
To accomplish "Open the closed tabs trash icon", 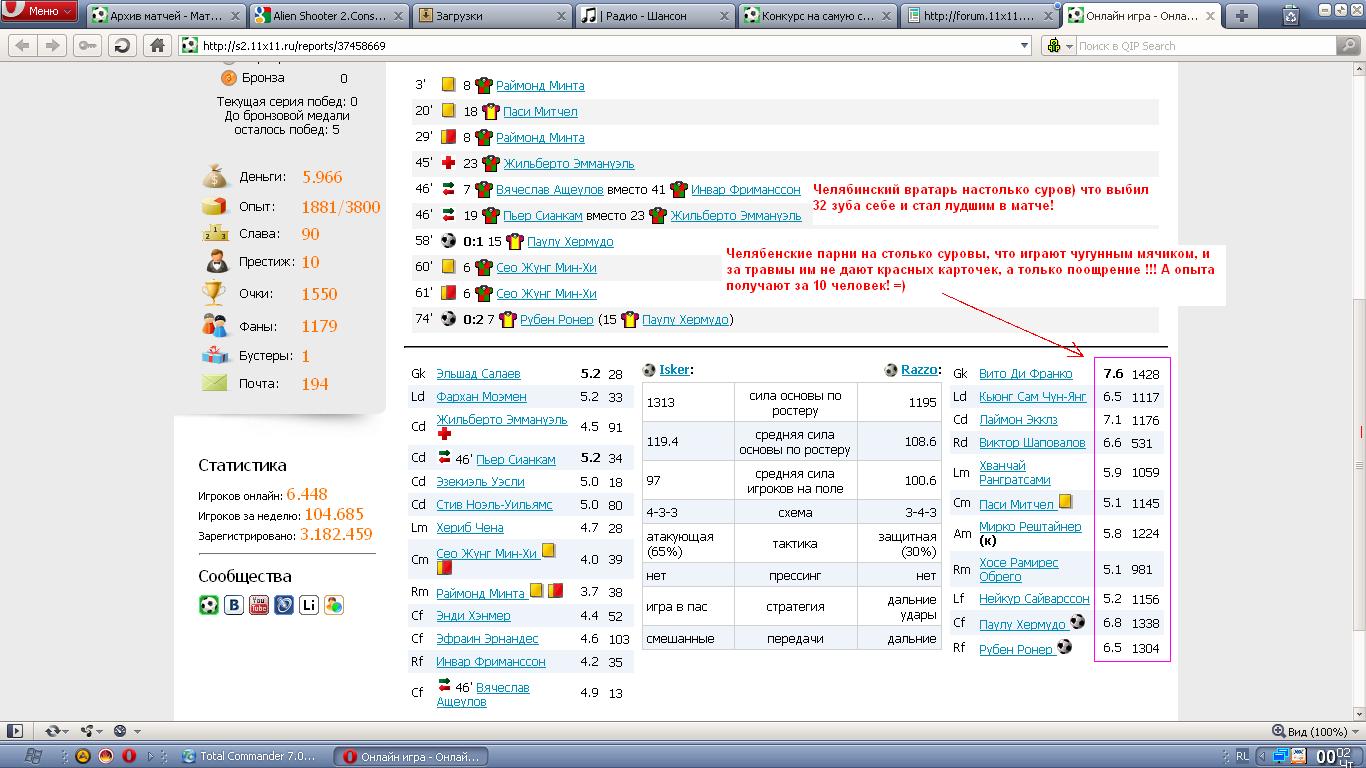I will point(1292,15).
